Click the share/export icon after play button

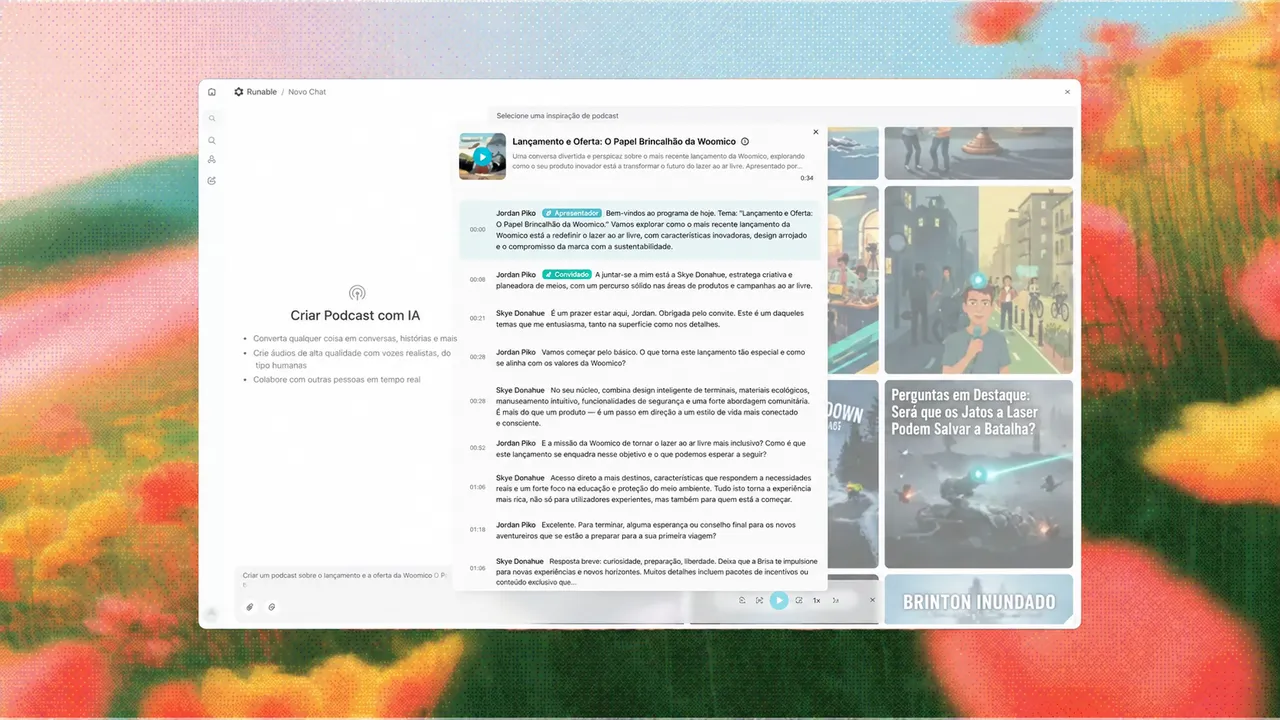coord(799,600)
